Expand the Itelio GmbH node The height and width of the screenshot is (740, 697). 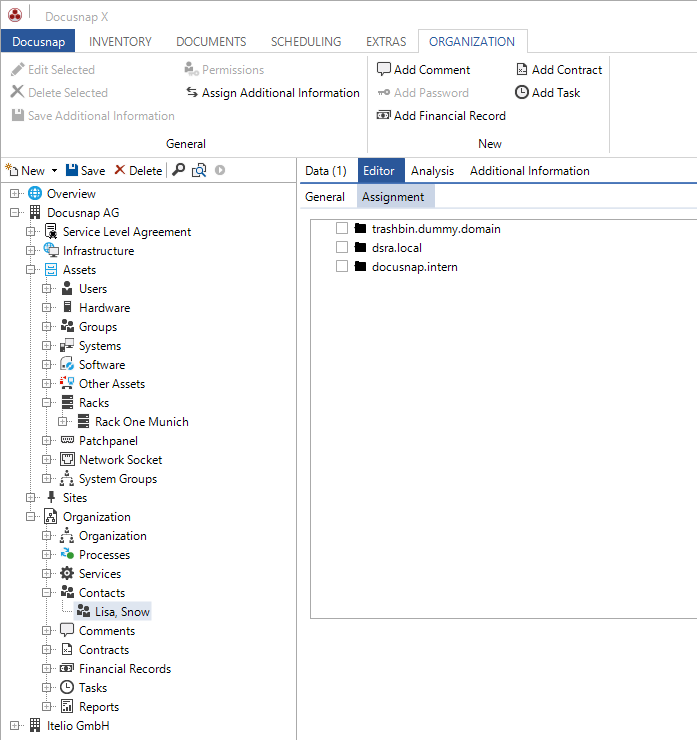(x=15, y=725)
